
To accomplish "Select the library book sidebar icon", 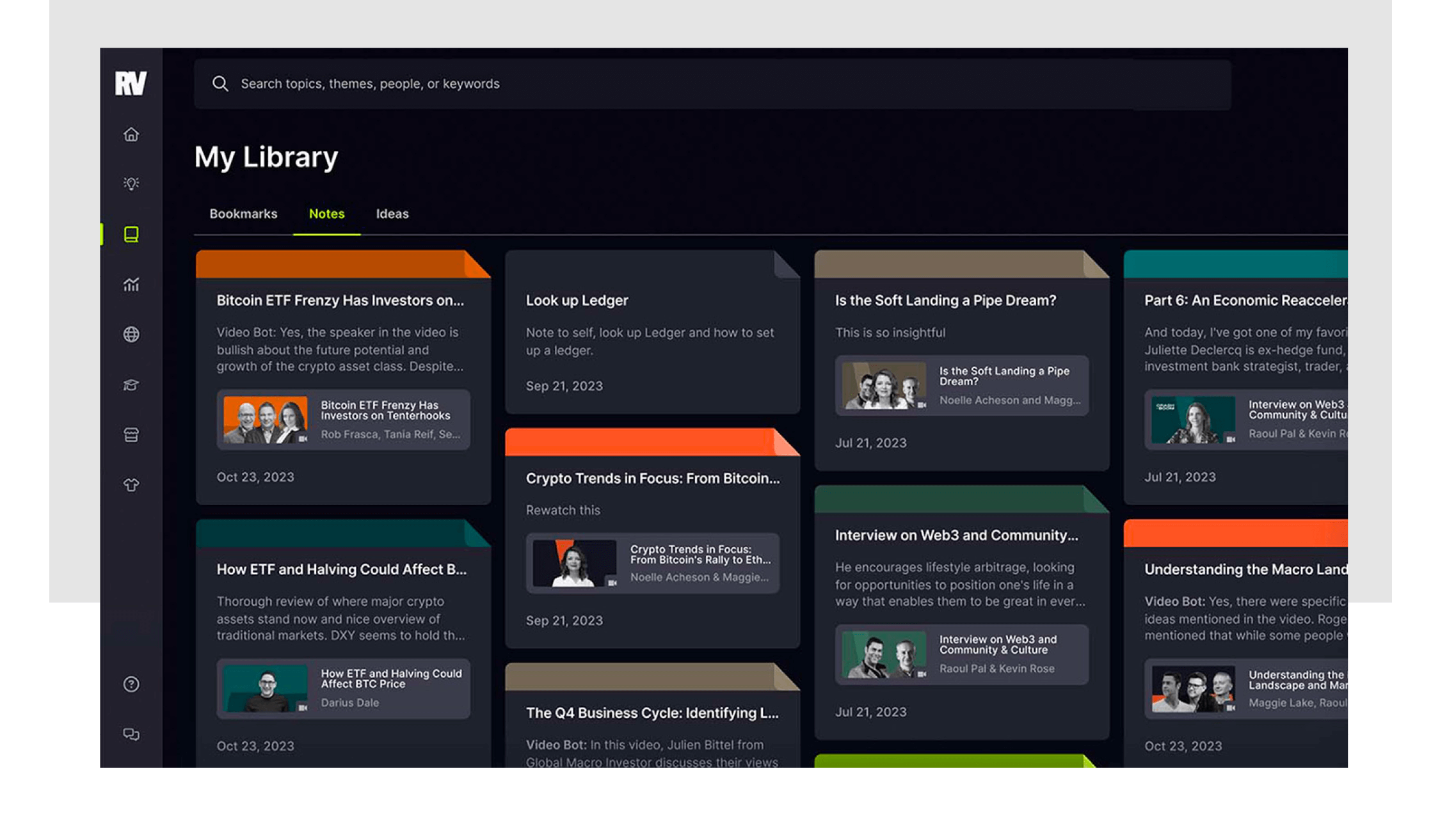I will [131, 234].
